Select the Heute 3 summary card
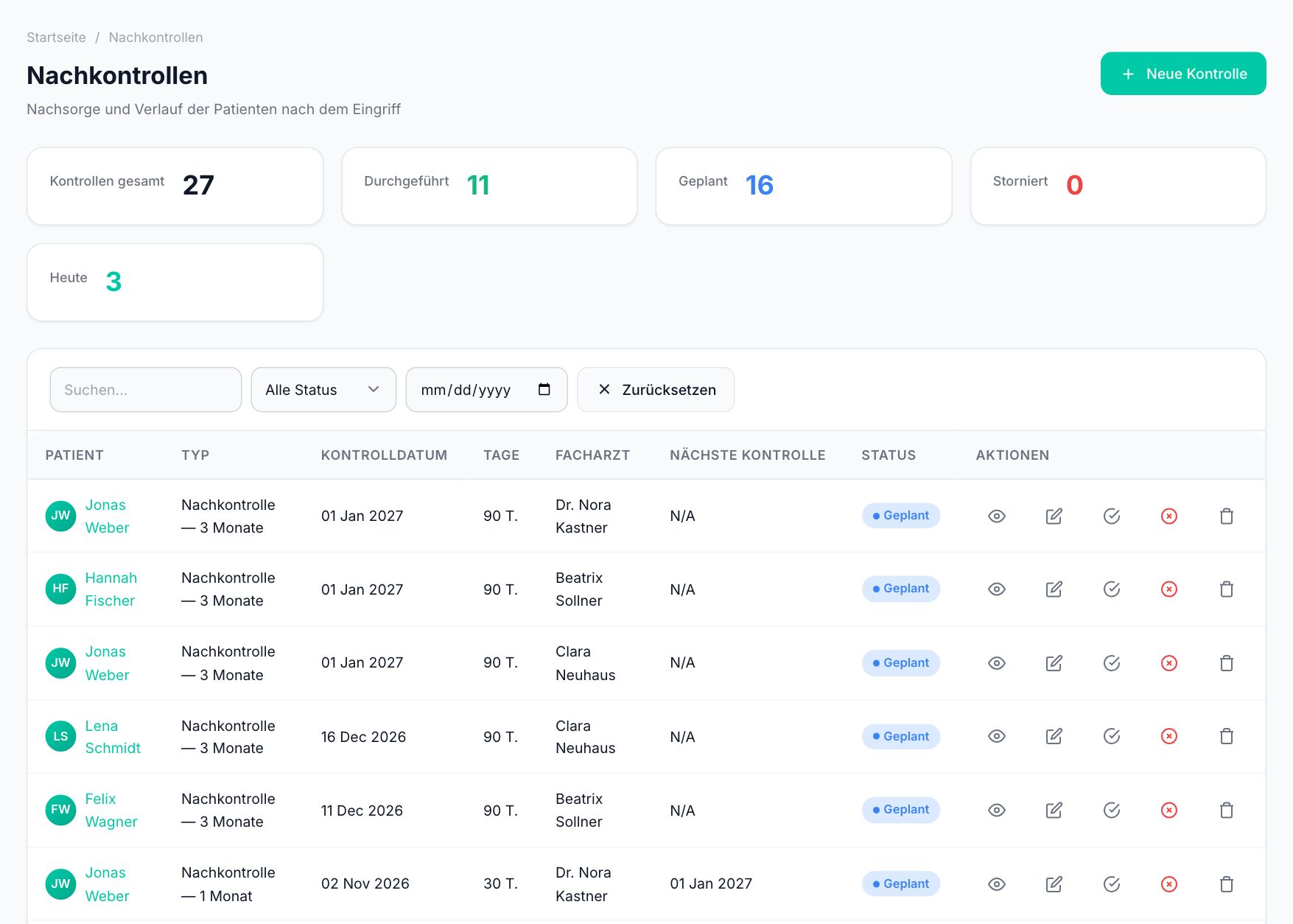Image resolution: width=1293 pixels, height=924 pixels. (175, 282)
